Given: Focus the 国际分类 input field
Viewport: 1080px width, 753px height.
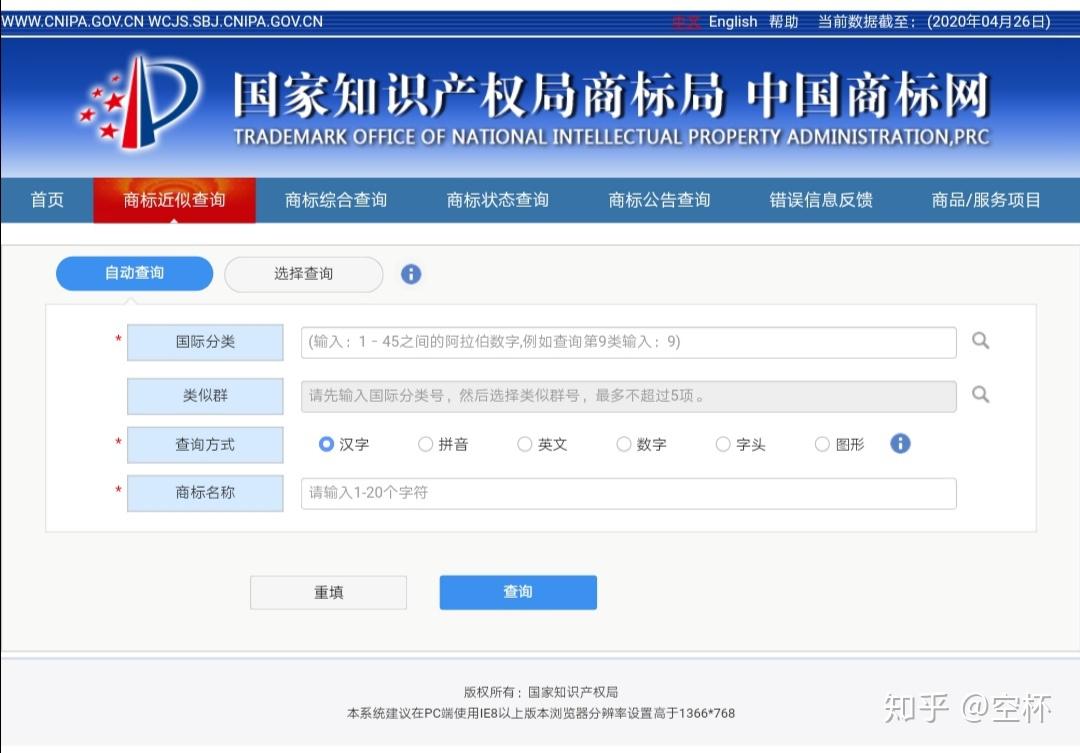Looking at the screenshot, I should click(628, 342).
